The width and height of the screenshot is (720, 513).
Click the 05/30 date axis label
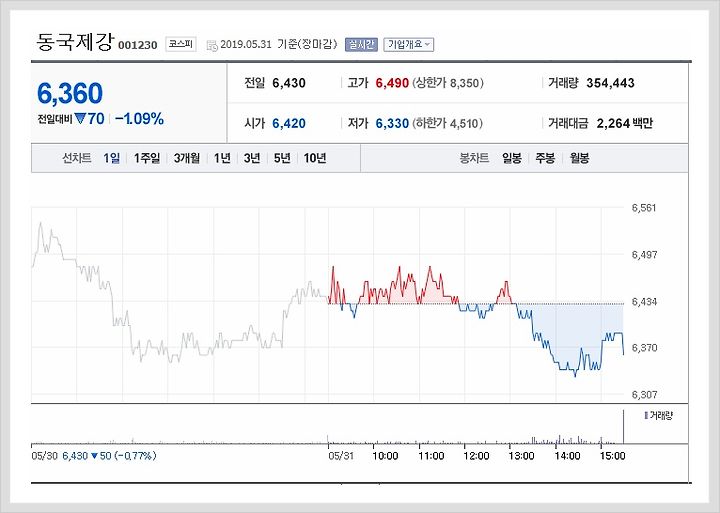click(x=44, y=456)
